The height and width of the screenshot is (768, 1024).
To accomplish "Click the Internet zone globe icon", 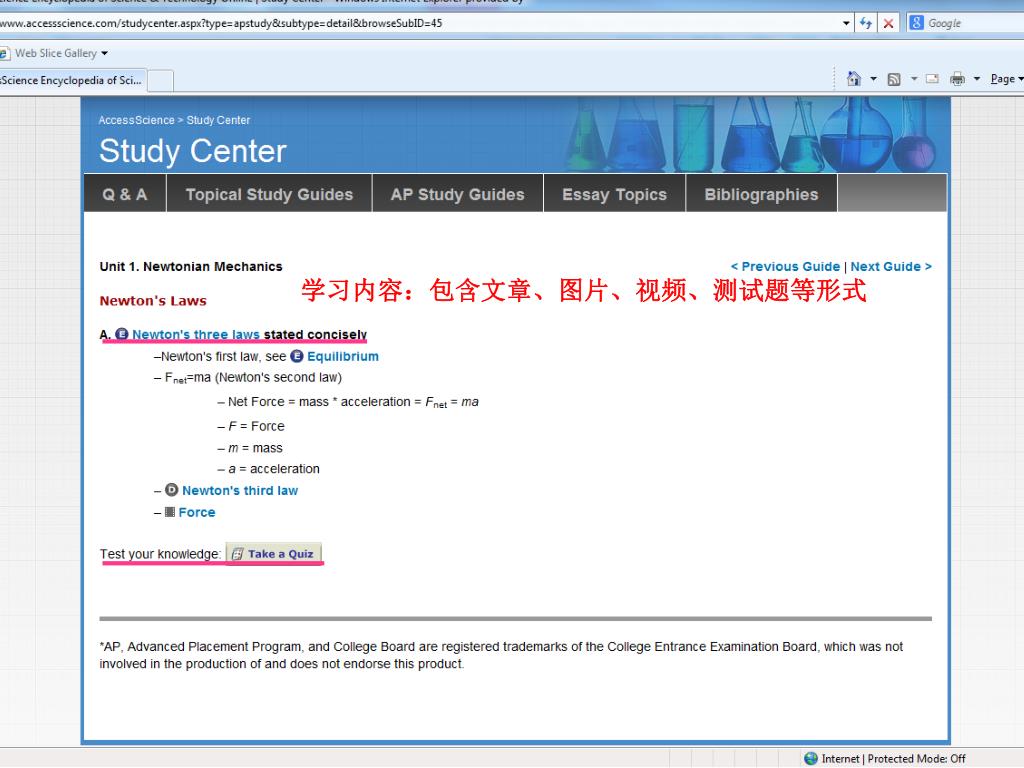I will click(811, 758).
